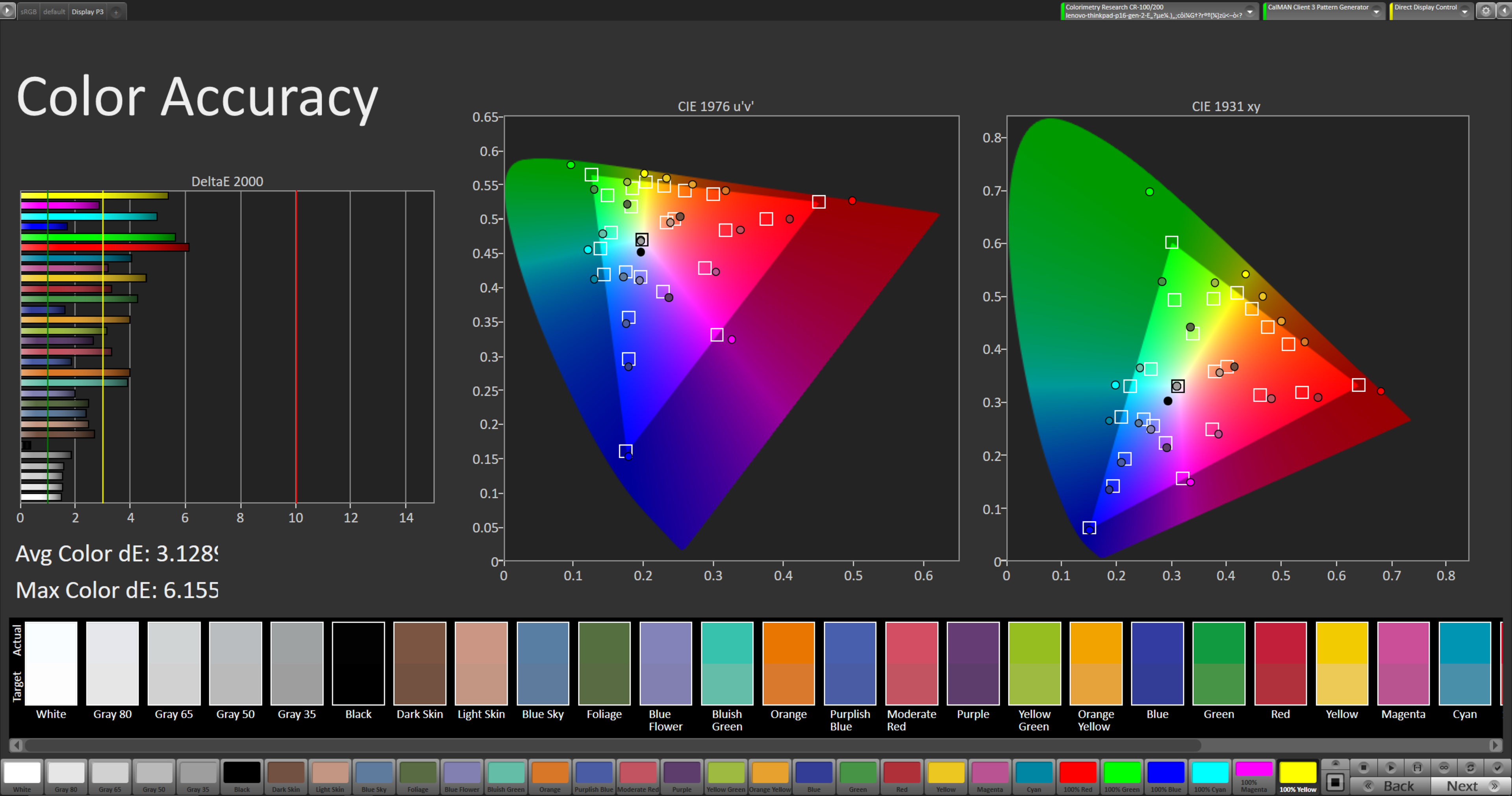Click the stop measurement icon
1512x796 pixels.
point(1364,767)
